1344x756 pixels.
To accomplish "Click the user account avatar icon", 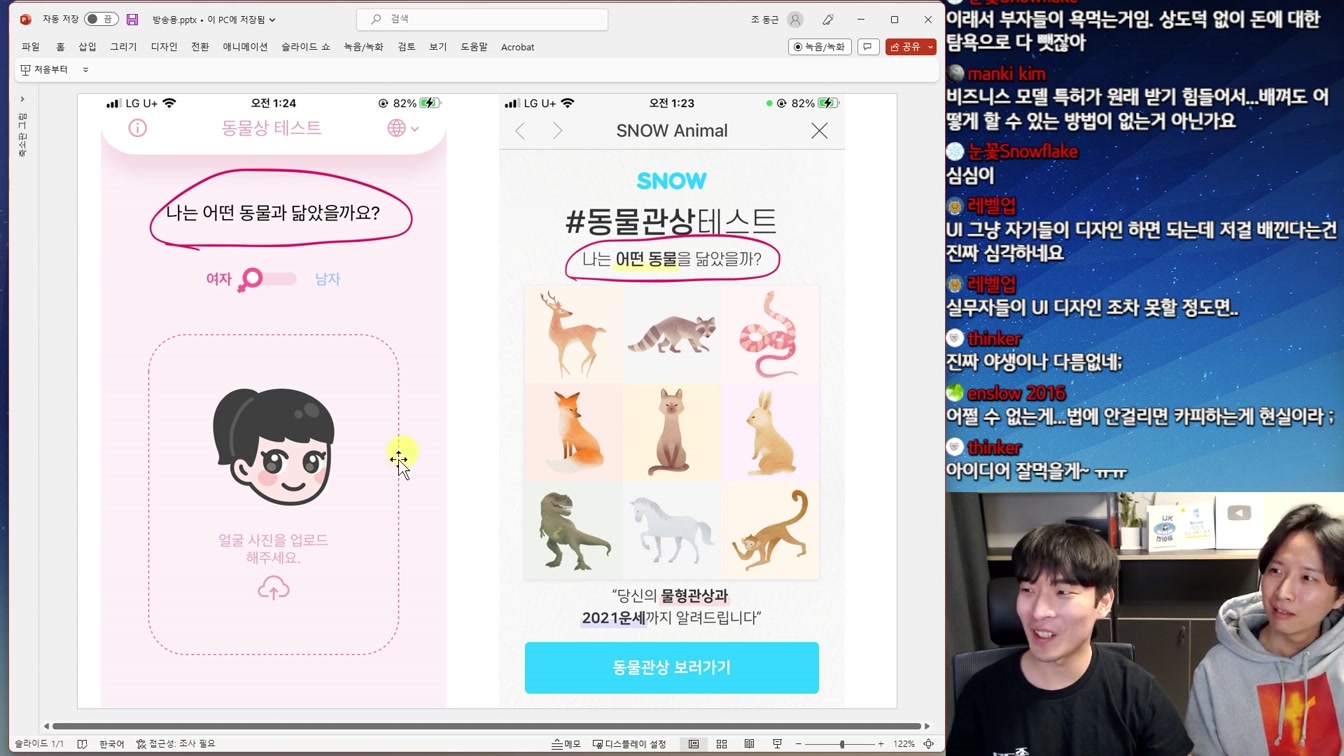I will click(795, 19).
